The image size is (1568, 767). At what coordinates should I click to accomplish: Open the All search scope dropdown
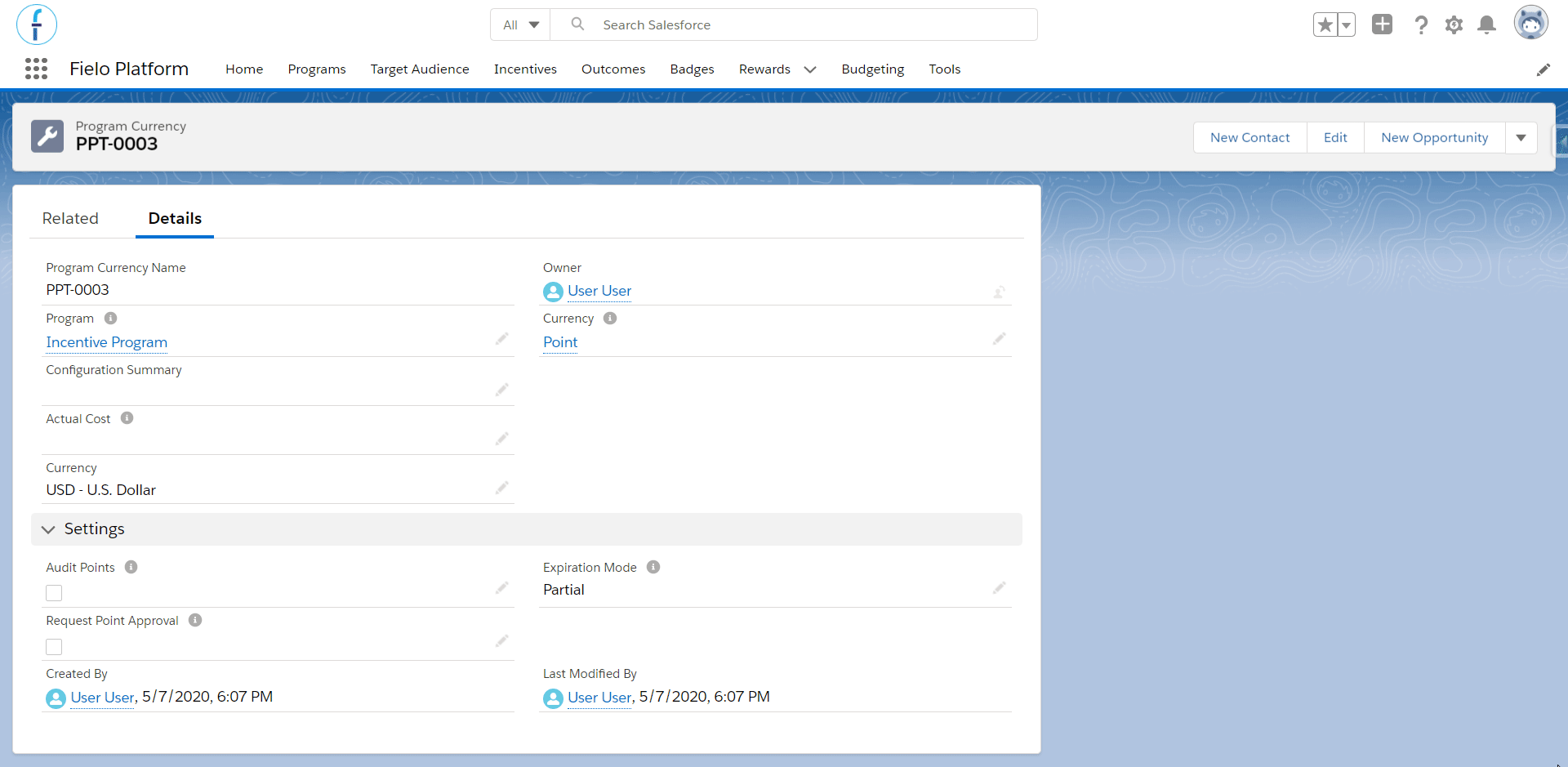click(520, 25)
